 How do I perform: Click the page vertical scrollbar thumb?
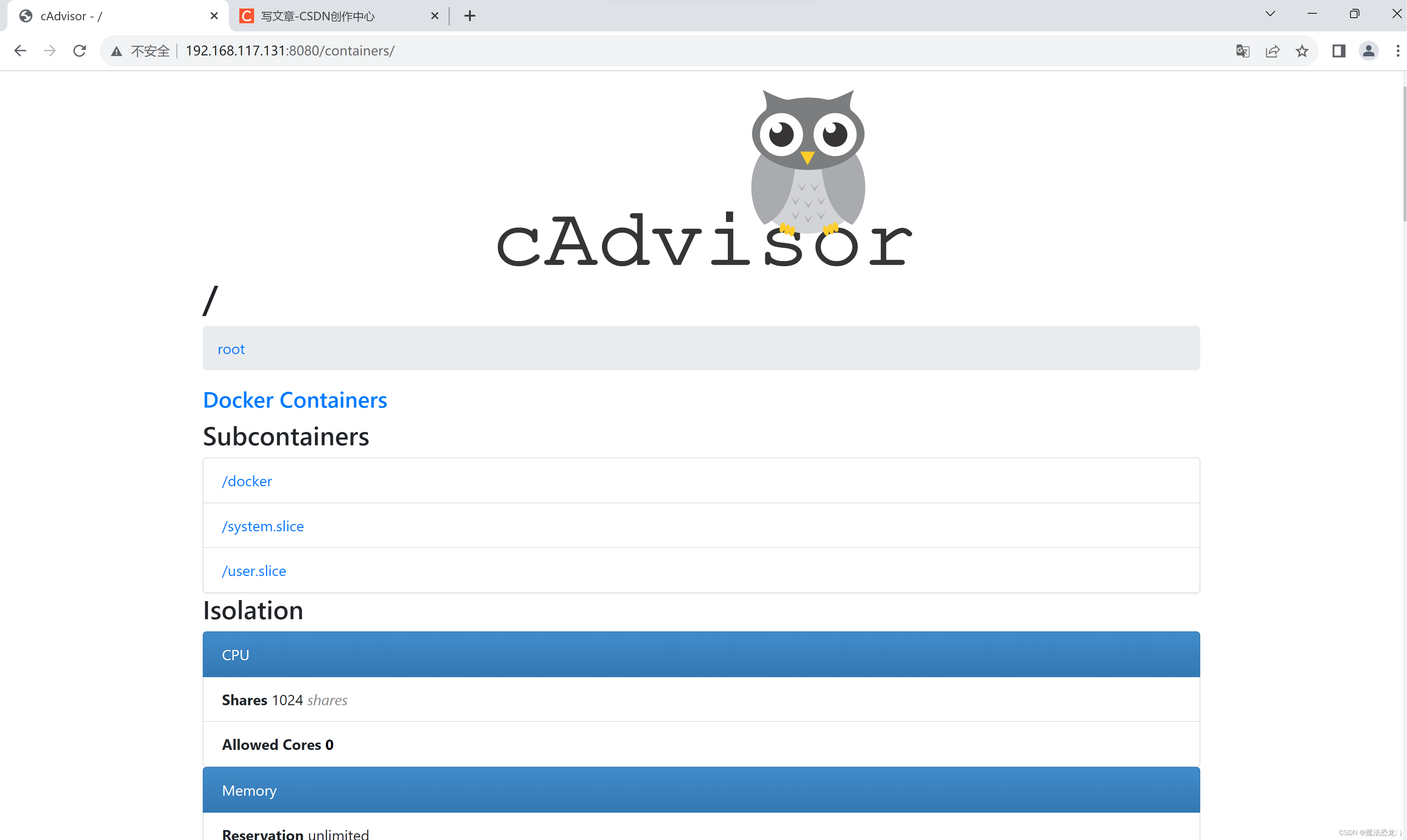point(1404,154)
